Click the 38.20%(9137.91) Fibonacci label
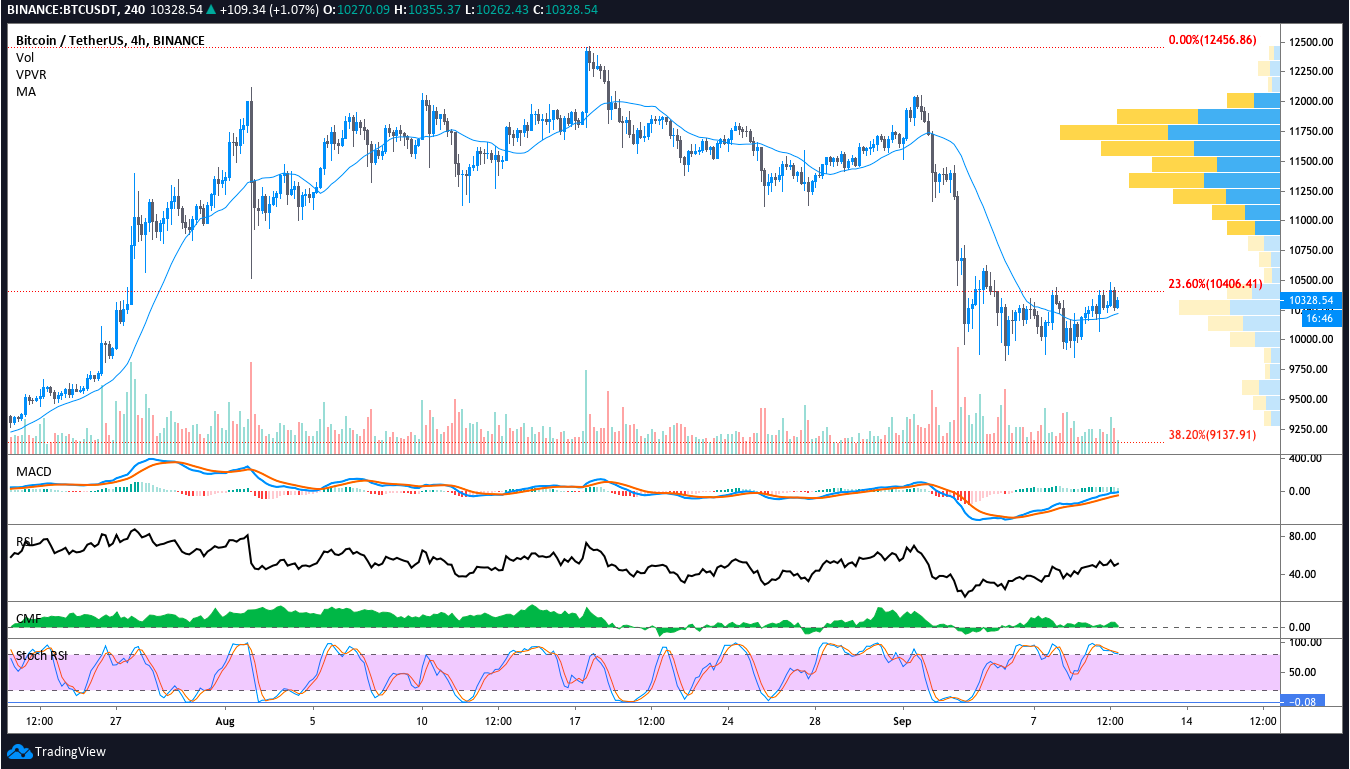Screen dimensions: 1350x769 (1212, 435)
